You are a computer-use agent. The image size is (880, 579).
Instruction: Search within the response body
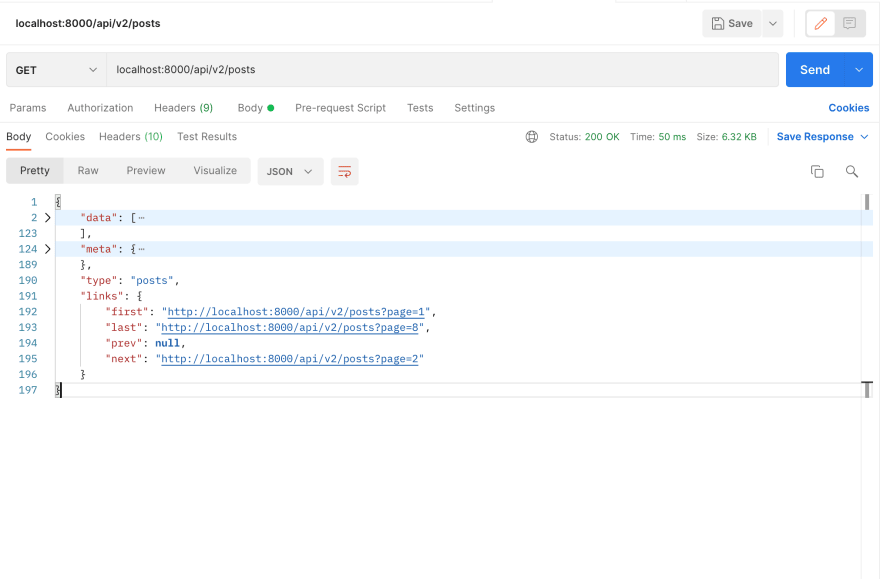(x=851, y=170)
